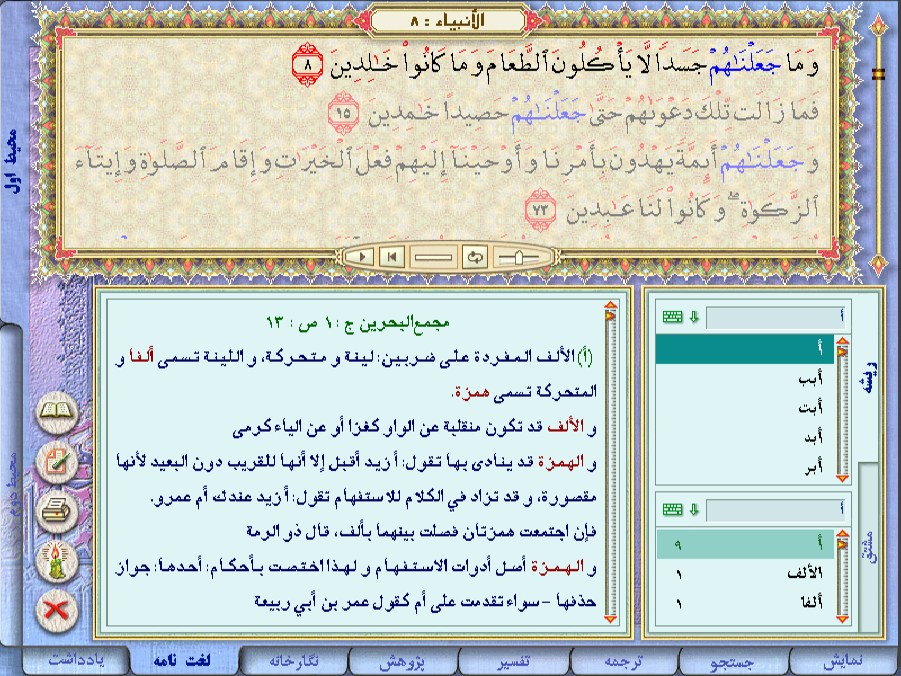Viewport: 901px width, 676px height.
Task: Click the open book icon in left sidebar
Action: [57, 412]
